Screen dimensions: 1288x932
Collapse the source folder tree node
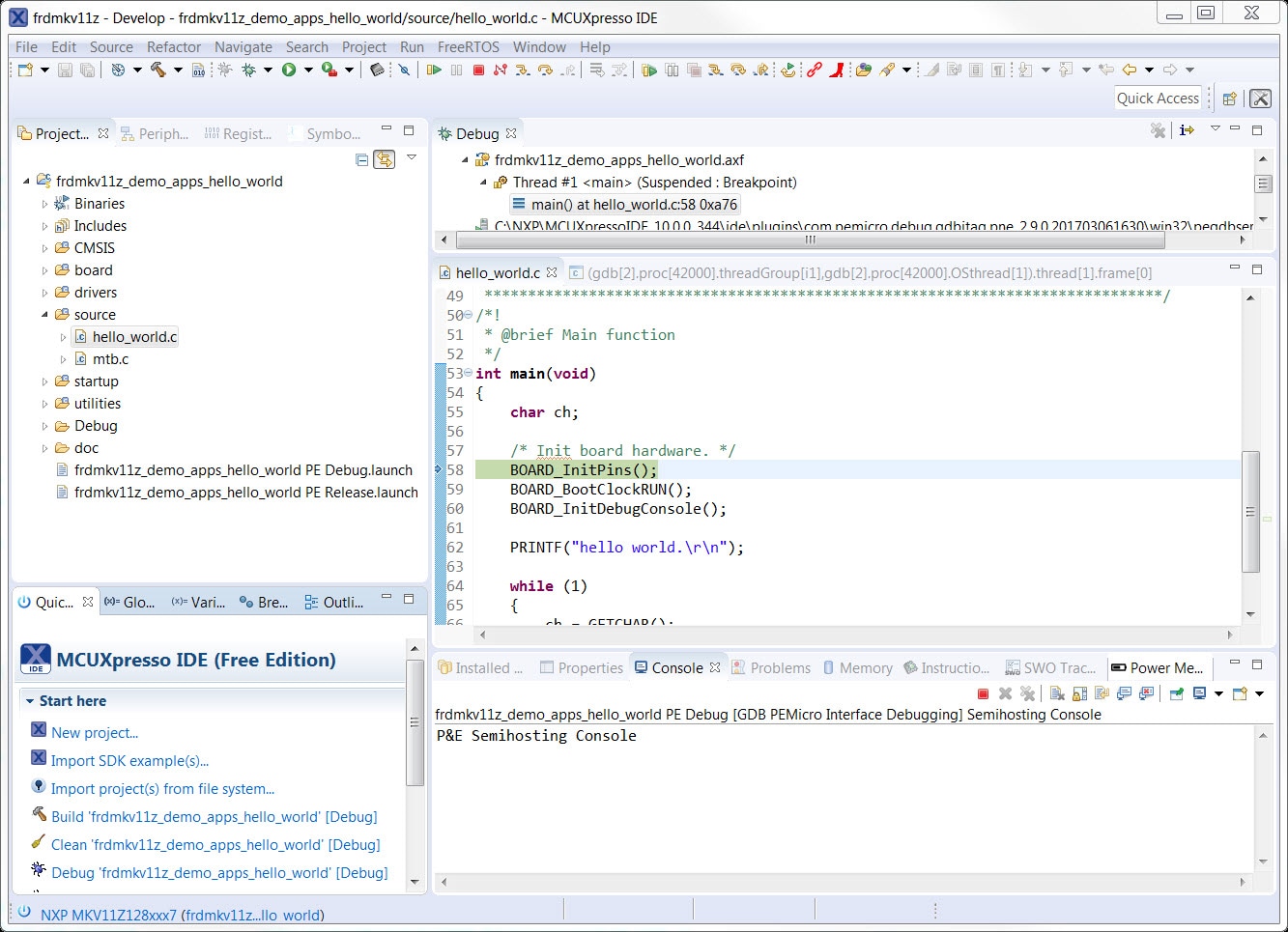[x=44, y=315]
